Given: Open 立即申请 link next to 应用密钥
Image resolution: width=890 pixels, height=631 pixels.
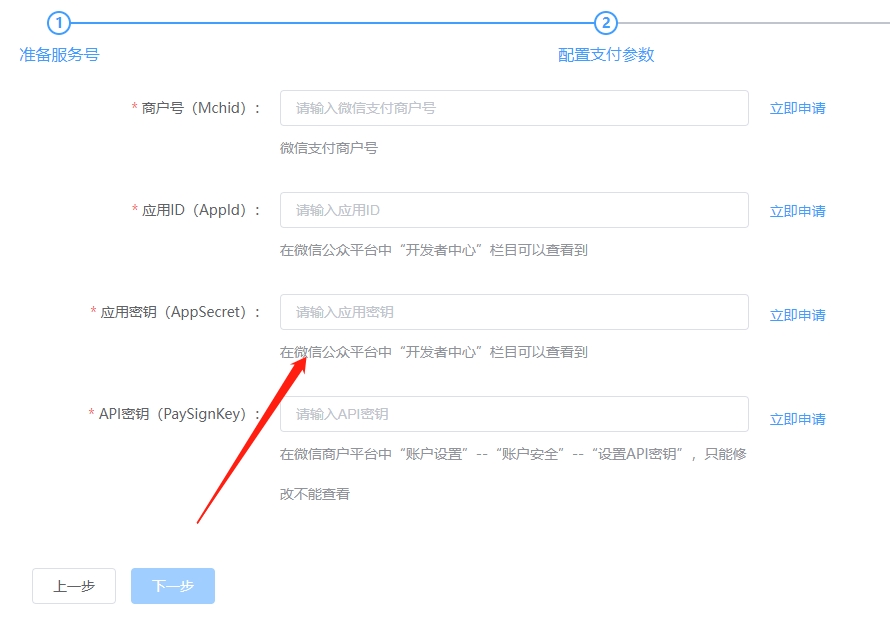Looking at the screenshot, I should 798,314.
